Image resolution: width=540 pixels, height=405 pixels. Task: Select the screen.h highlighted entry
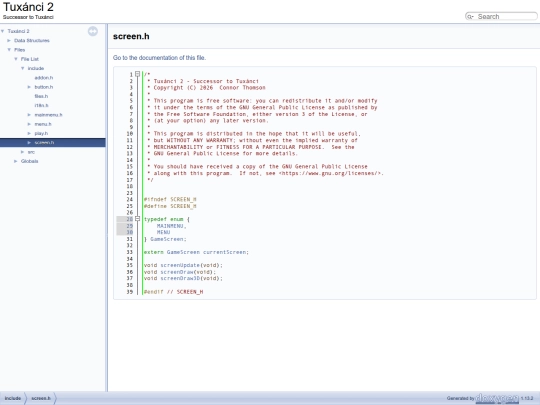44,143
